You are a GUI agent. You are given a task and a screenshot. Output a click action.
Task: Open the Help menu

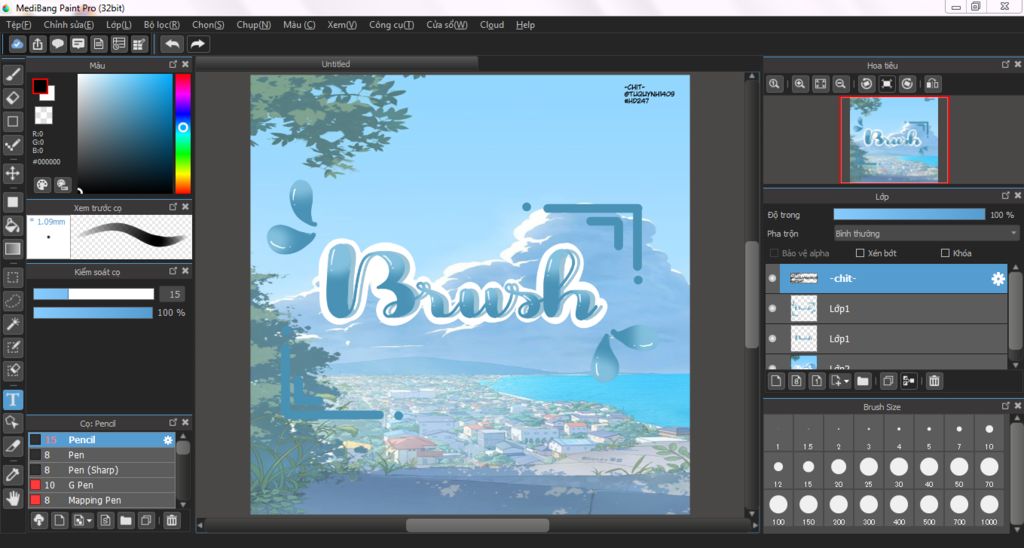(x=525, y=25)
